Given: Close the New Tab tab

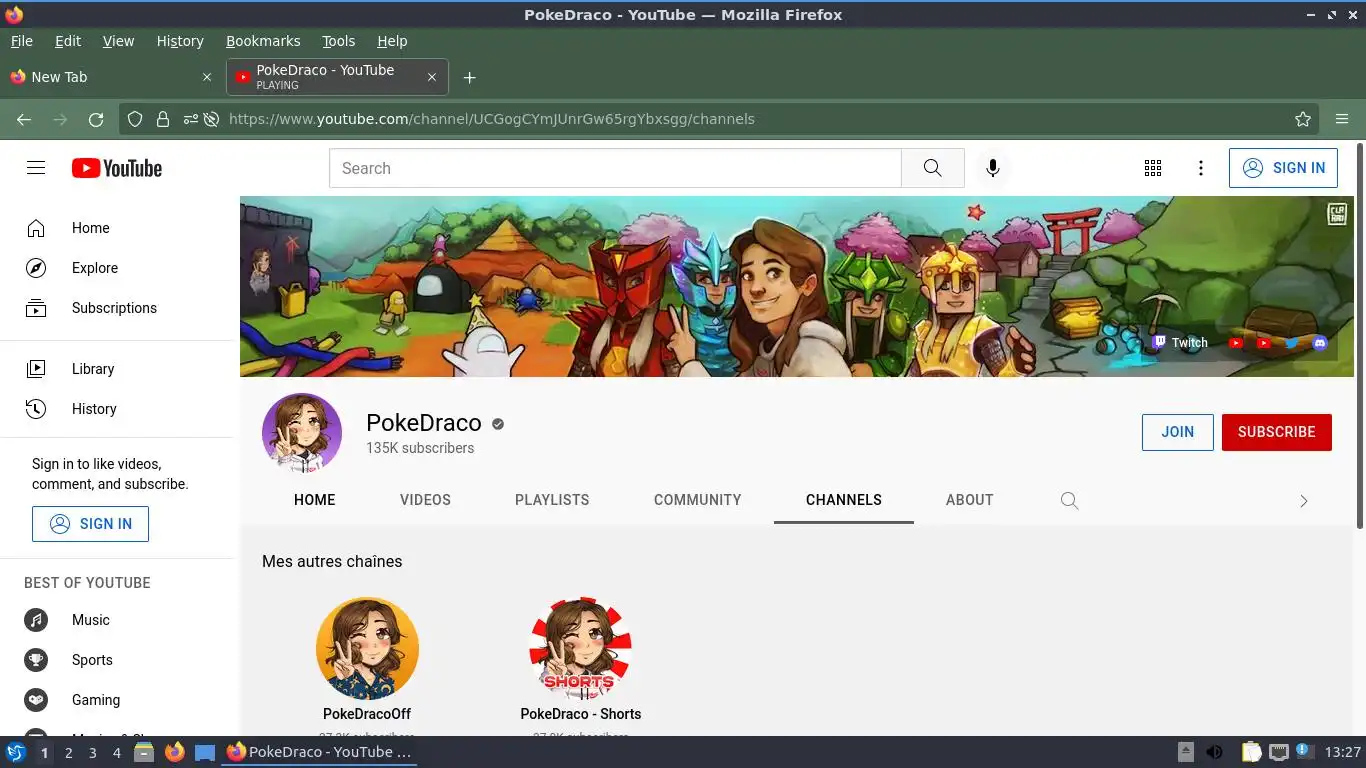Looking at the screenshot, I should 207,77.
